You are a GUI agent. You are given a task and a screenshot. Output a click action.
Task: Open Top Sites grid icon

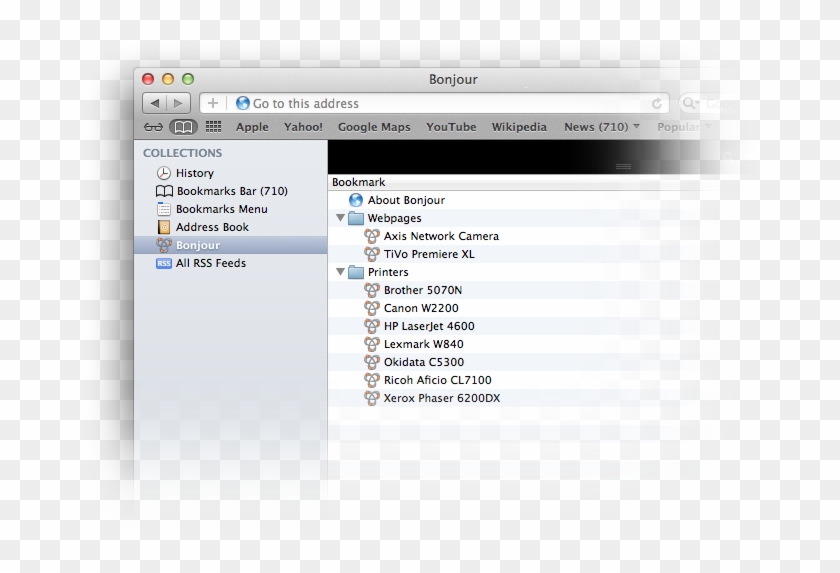click(213, 127)
